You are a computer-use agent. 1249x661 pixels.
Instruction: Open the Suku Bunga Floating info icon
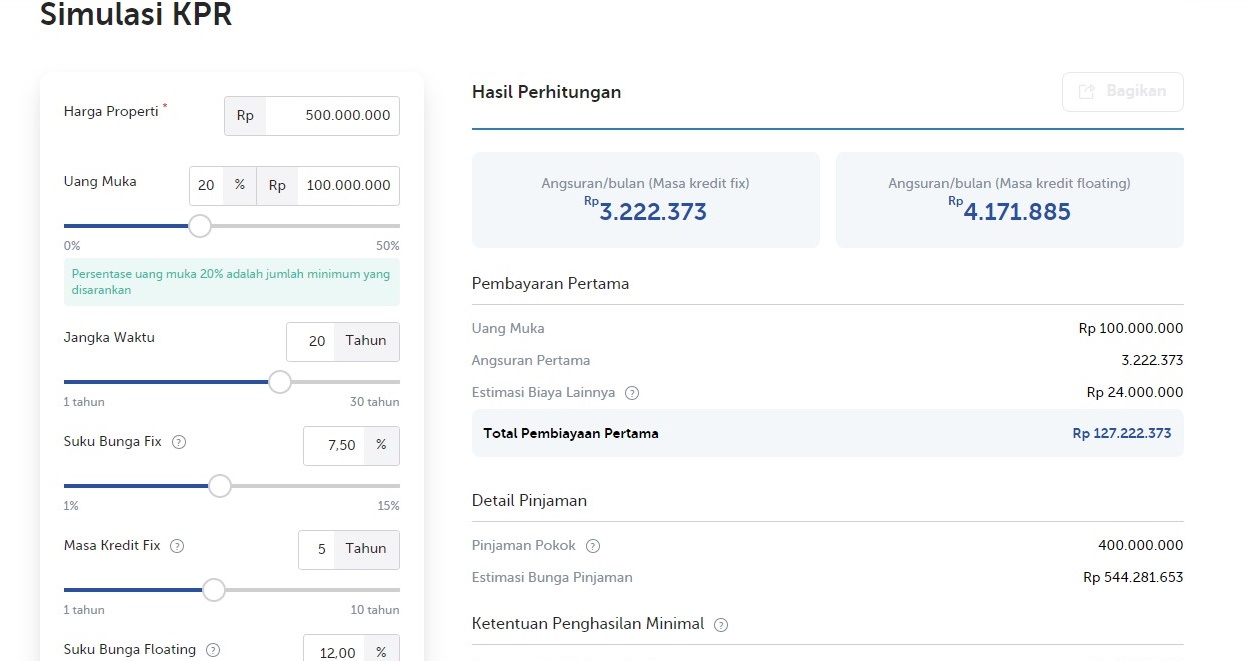[x=212, y=649]
